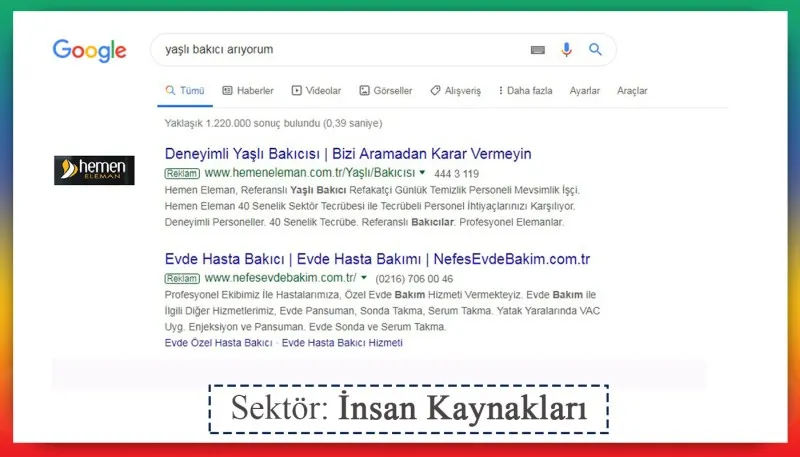This screenshot has height=457, width=800.
Task: Open the 'Evde Özel Hasta Bakıcı' sitelink
Action: 218,343
